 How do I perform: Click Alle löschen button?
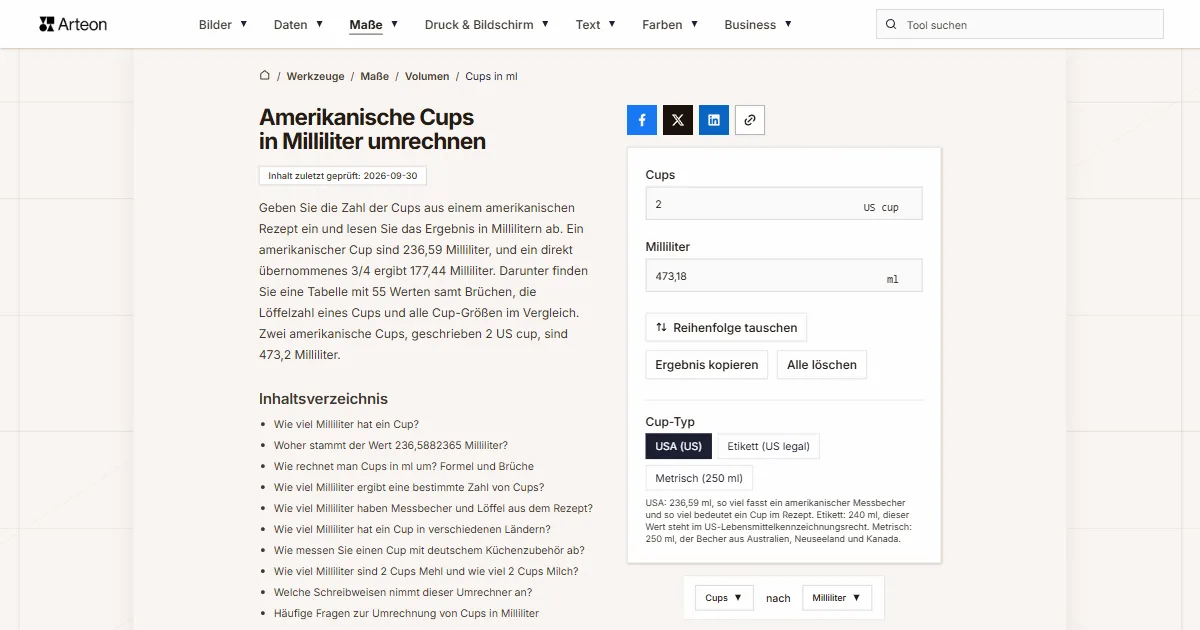(x=822, y=365)
